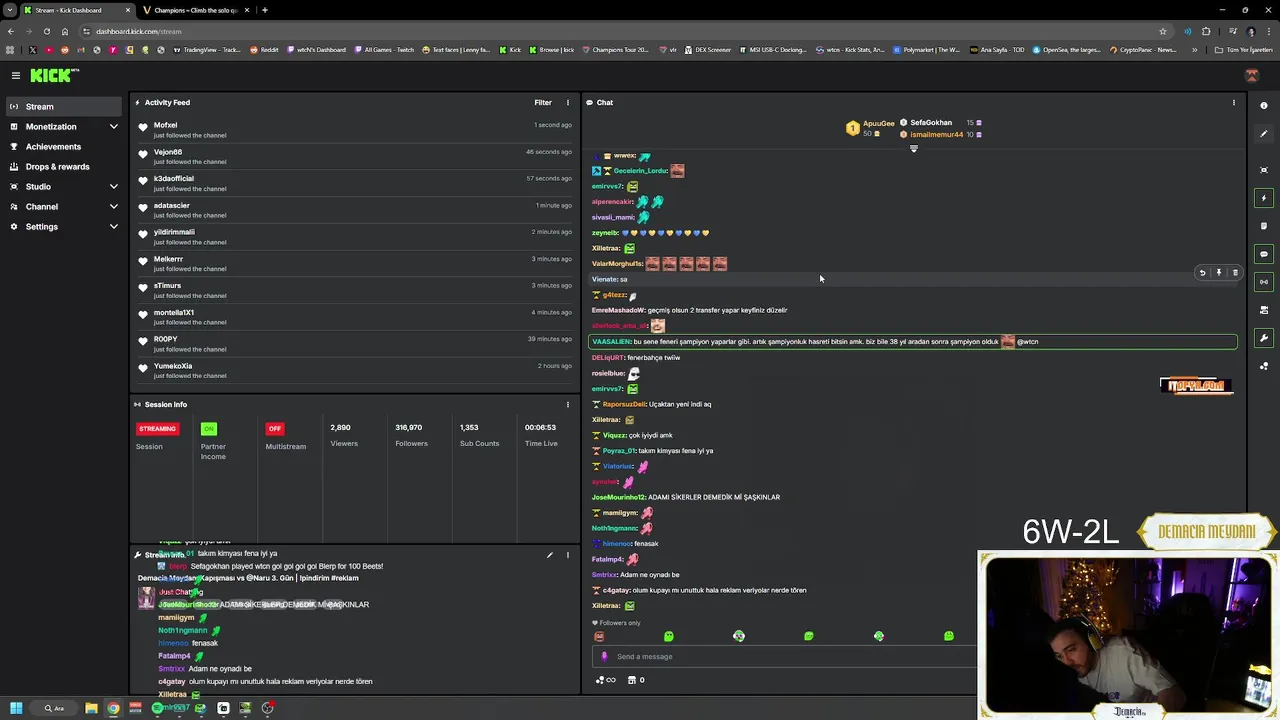
Task: Open Session Info three-dot options
Action: coord(567,404)
